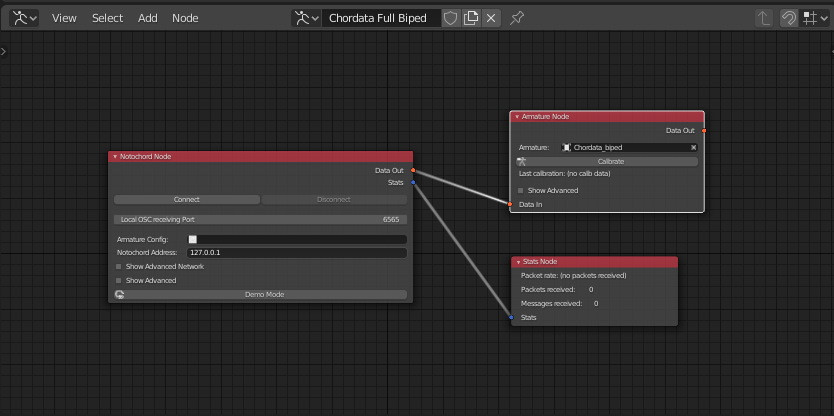Open the snap node element dropdown

click(x=814, y=18)
